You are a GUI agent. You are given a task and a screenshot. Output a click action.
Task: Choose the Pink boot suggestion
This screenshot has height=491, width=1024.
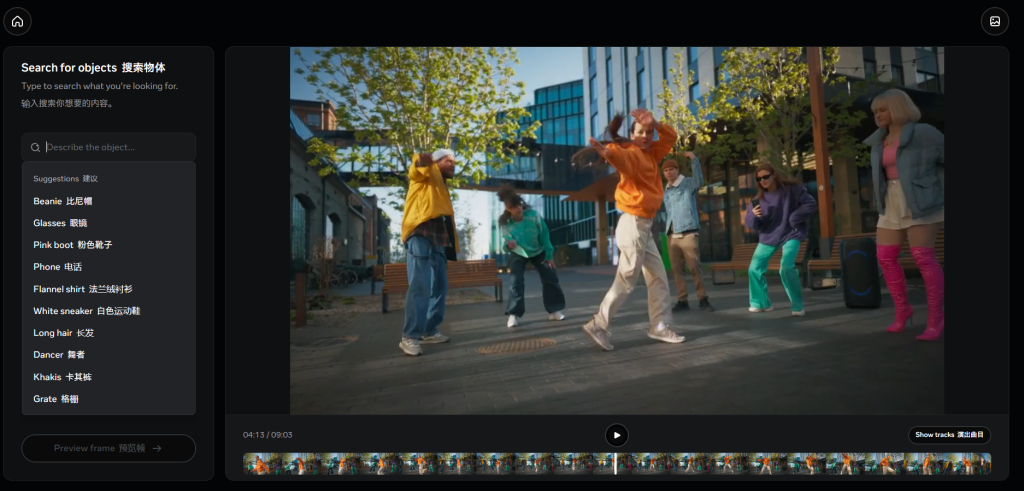pos(73,245)
